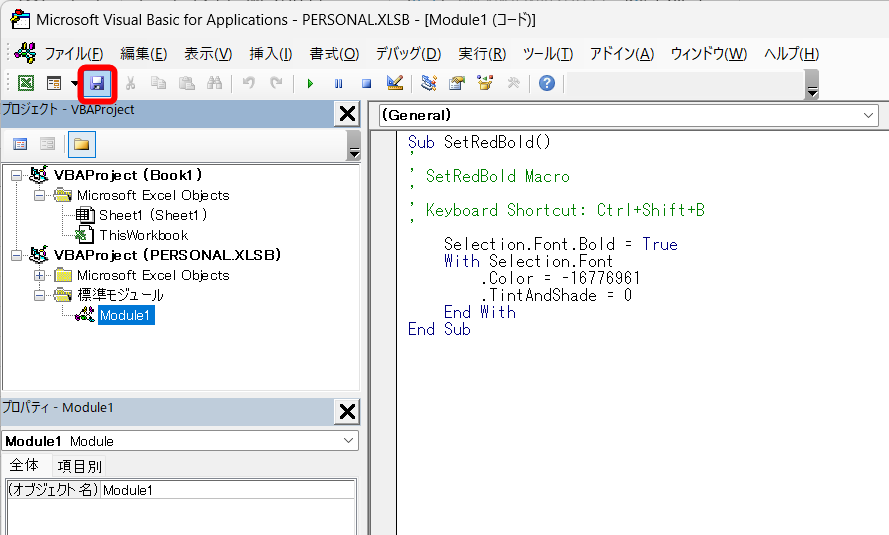This screenshot has height=535, width=889.
Task: Collapse the VBAProject (PERSONAL.XLSB) node
Action: click(16, 255)
